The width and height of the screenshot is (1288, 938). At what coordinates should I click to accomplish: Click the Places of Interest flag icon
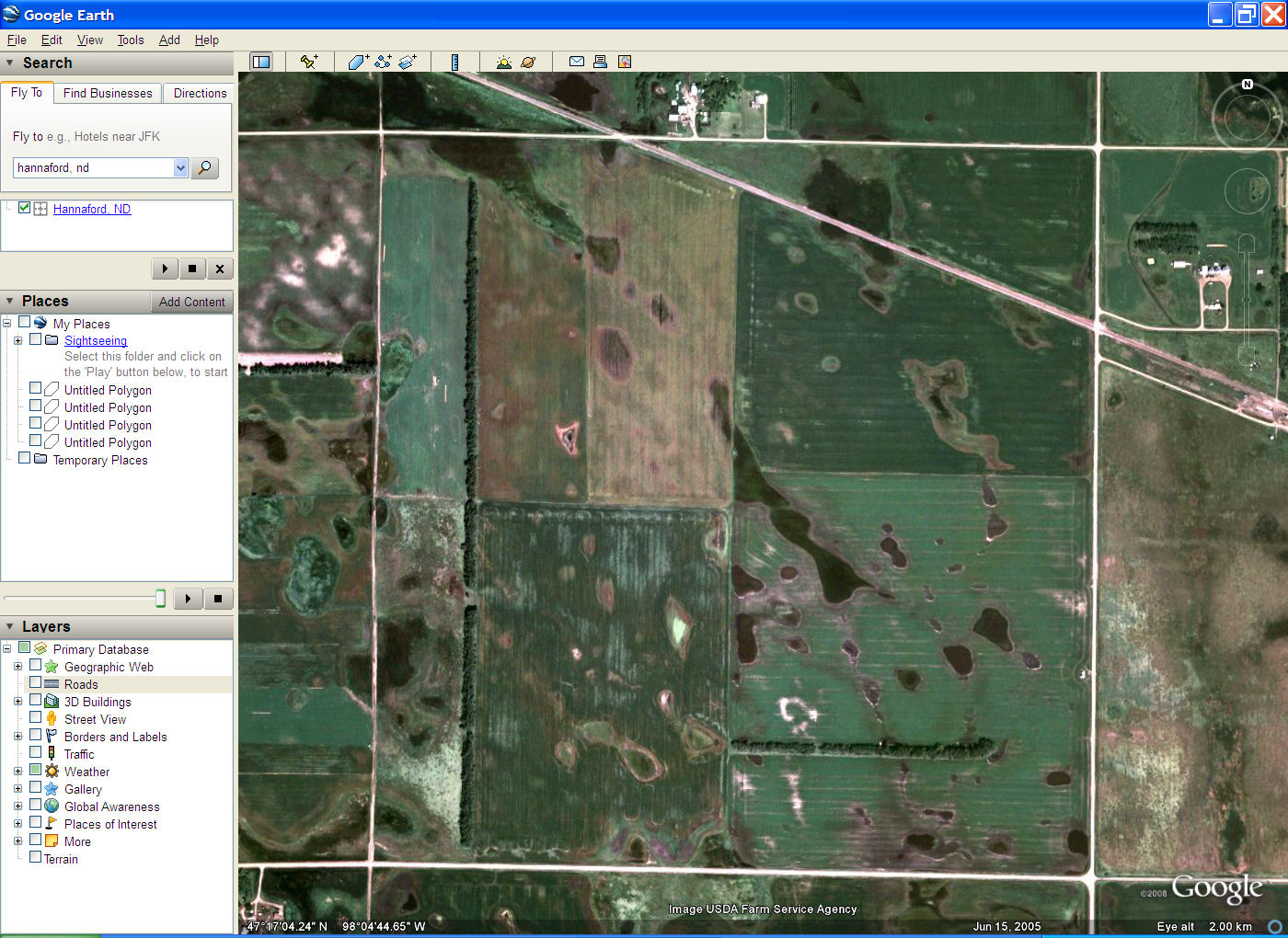pyautogui.click(x=52, y=824)
